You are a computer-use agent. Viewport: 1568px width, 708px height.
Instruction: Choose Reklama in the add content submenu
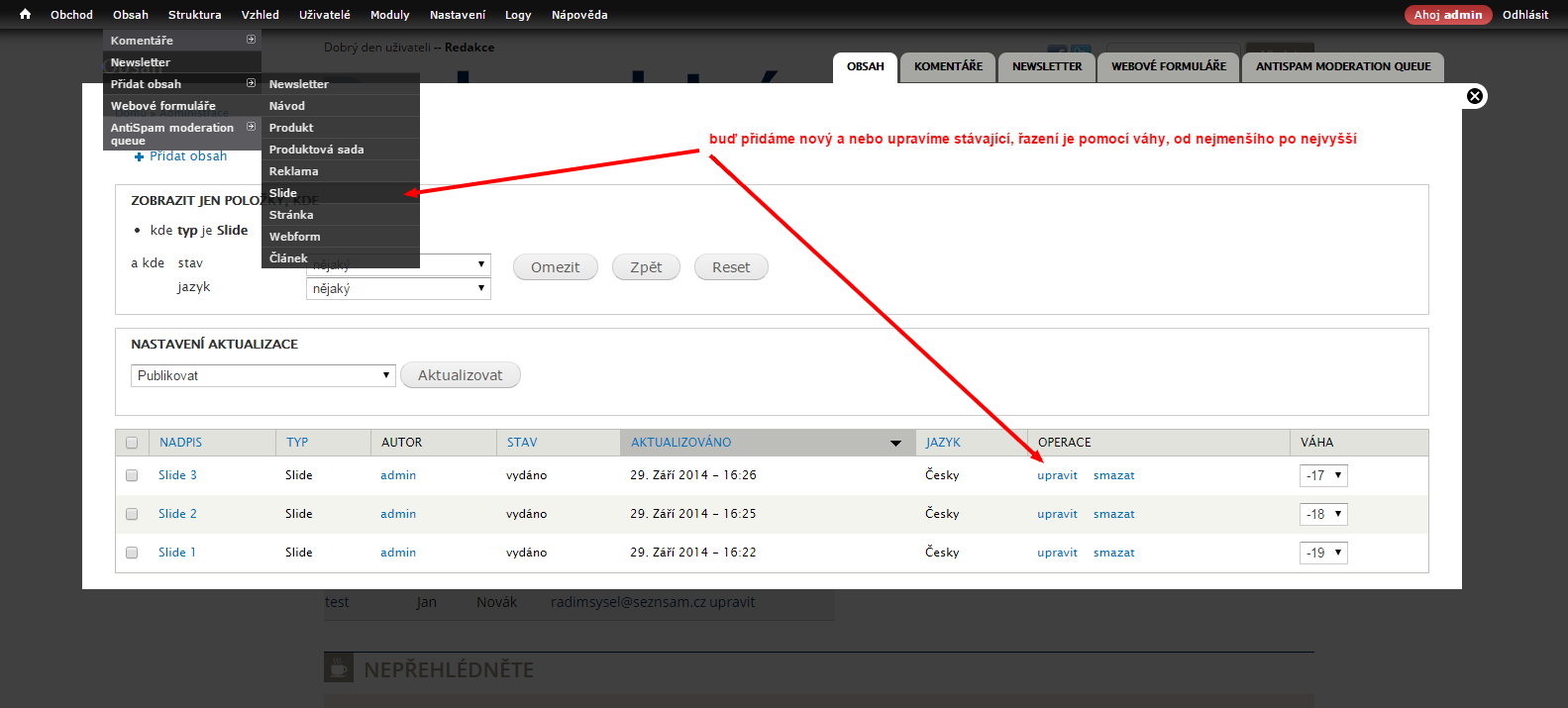click(341, 171)
